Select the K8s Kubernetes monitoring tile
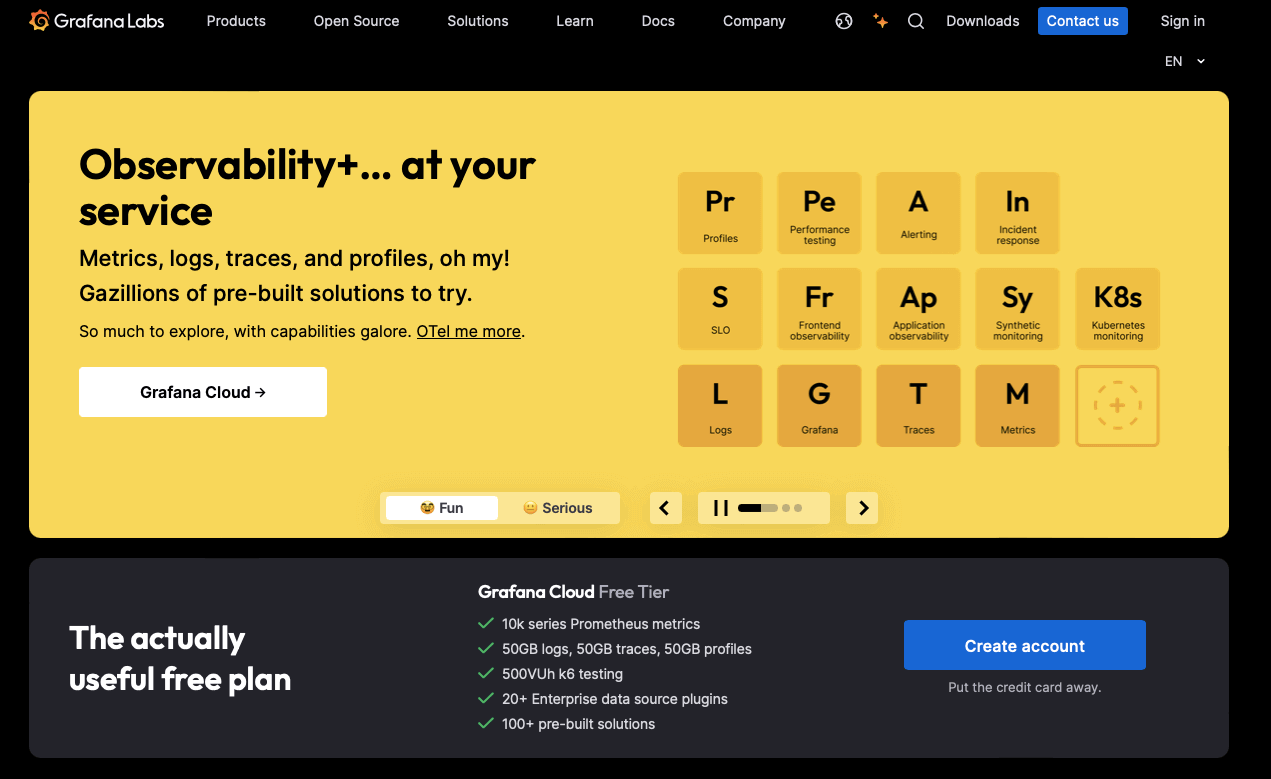The height and width of the screenshot is (779, 1271). [x=1117, y=309]
